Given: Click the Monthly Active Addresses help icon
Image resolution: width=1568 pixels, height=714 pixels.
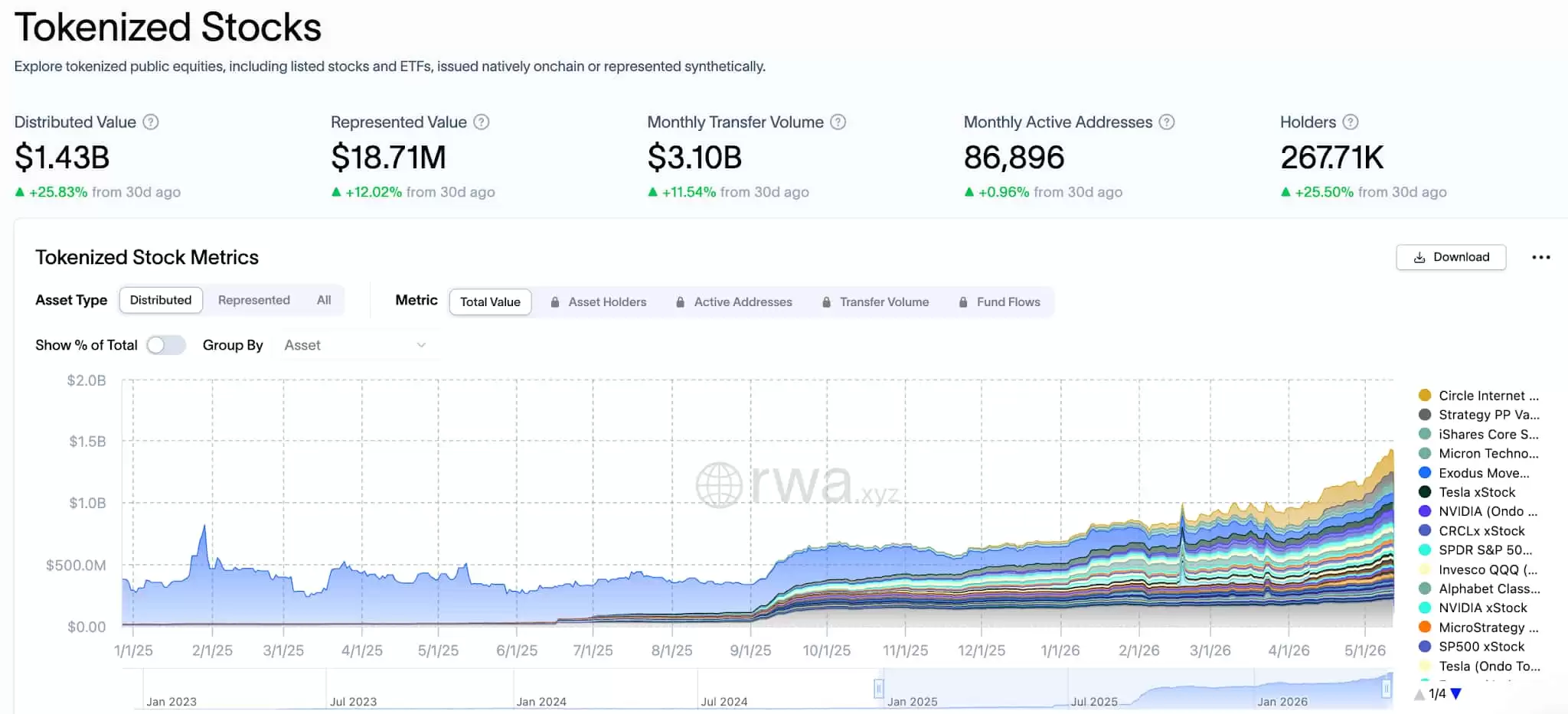Looking at the screenshot, I should click(x=1167, y=122).
